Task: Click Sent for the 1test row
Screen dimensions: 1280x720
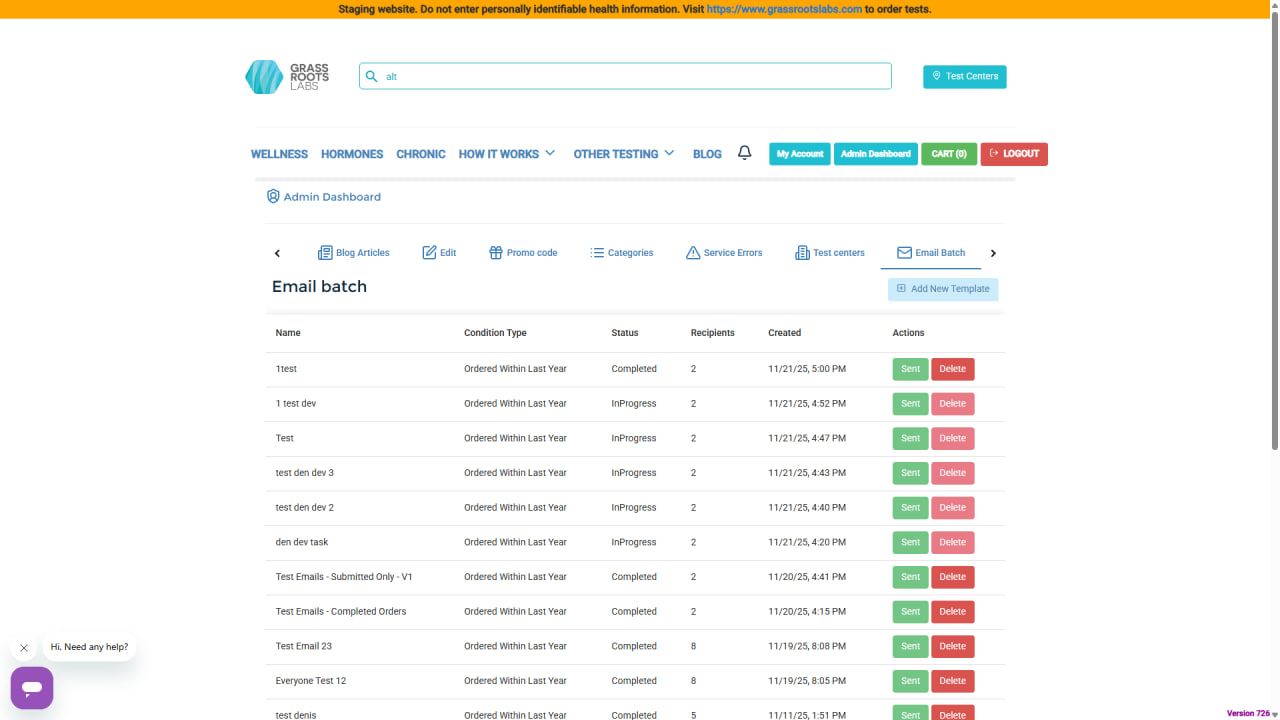Action: pos(910,369)
